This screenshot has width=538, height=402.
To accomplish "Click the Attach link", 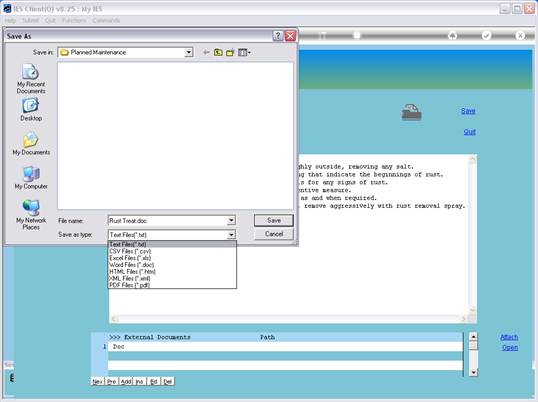I will [509, 337].
